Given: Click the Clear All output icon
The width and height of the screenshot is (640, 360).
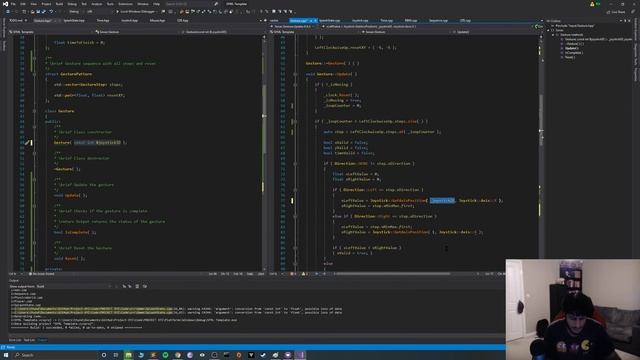Looking at the screenshot, I should (137, 287).
